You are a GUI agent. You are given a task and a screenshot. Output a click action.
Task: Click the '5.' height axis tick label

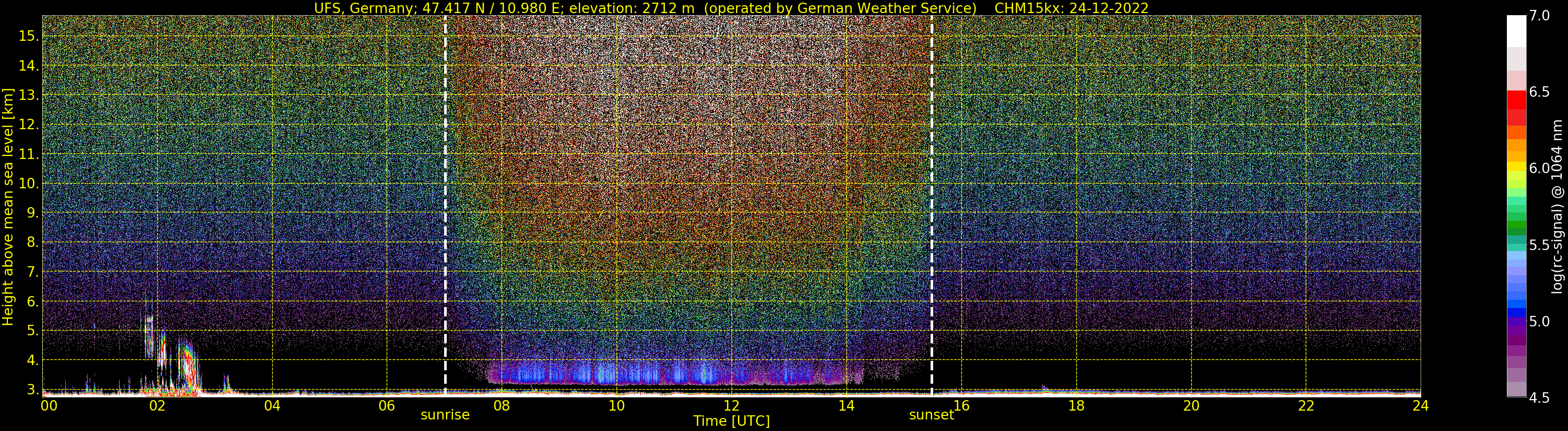[x=32, y=331]
